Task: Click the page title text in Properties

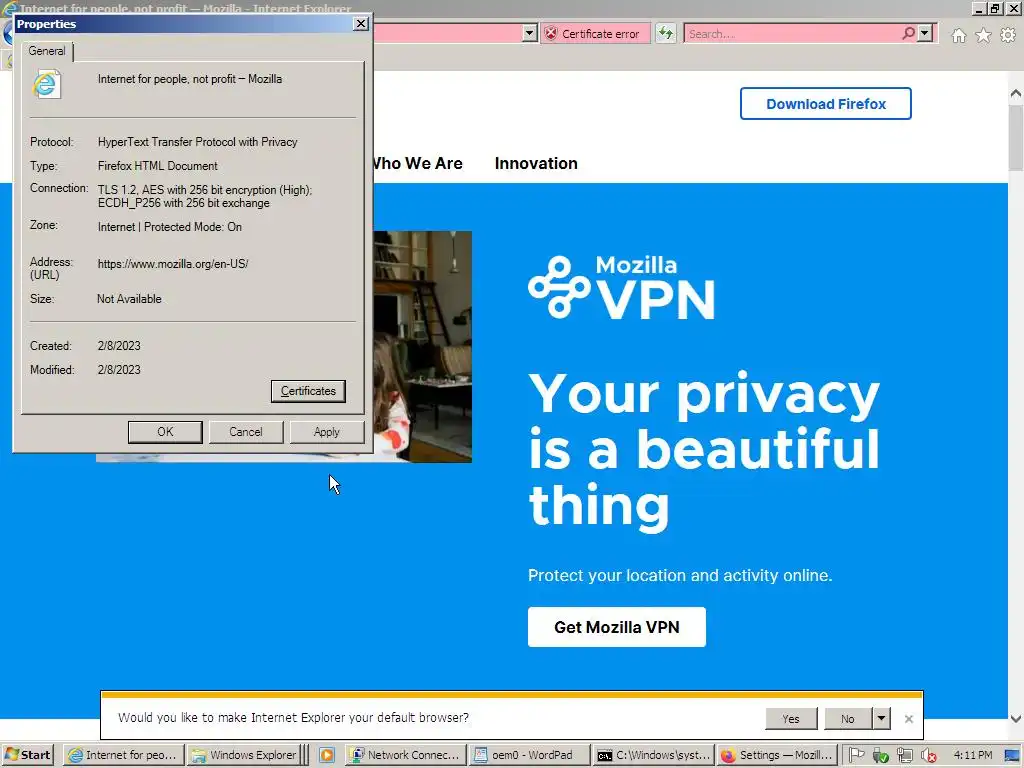Action: coord(190,79)
